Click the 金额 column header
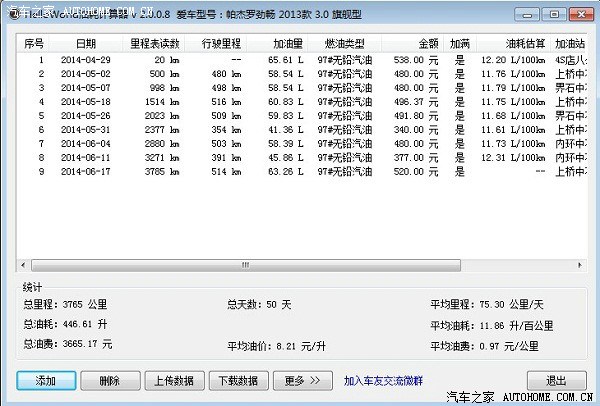Screen dimensions: 600x406 point(427,45)
